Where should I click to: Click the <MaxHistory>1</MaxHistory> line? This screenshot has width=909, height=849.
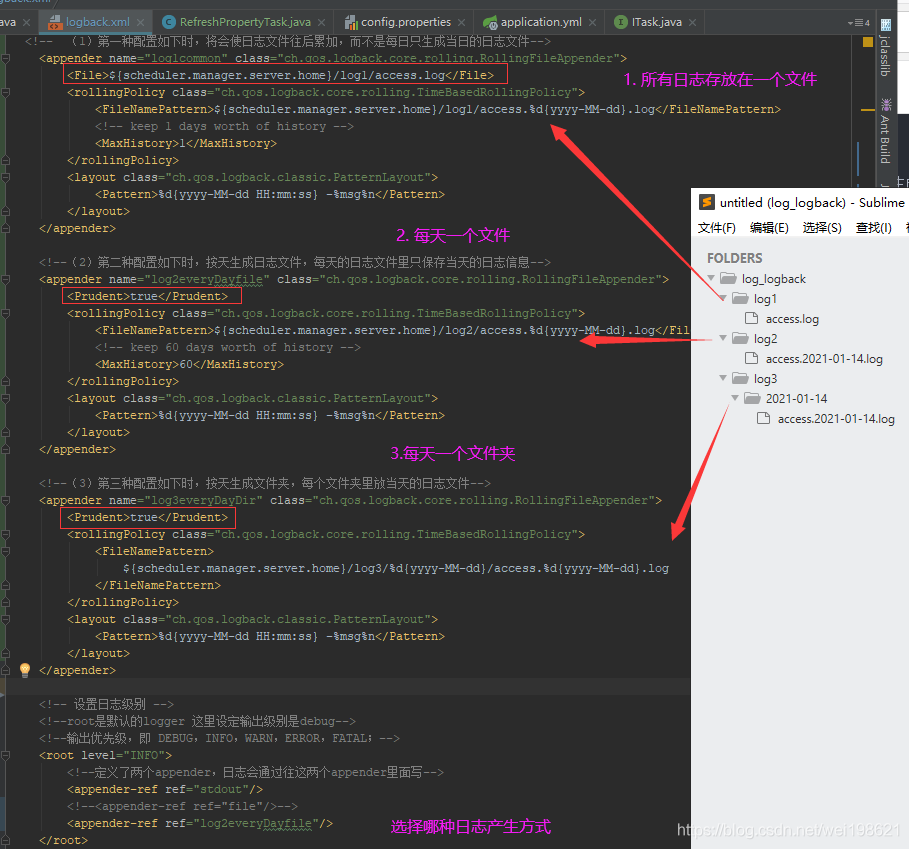tap(186, 143)
